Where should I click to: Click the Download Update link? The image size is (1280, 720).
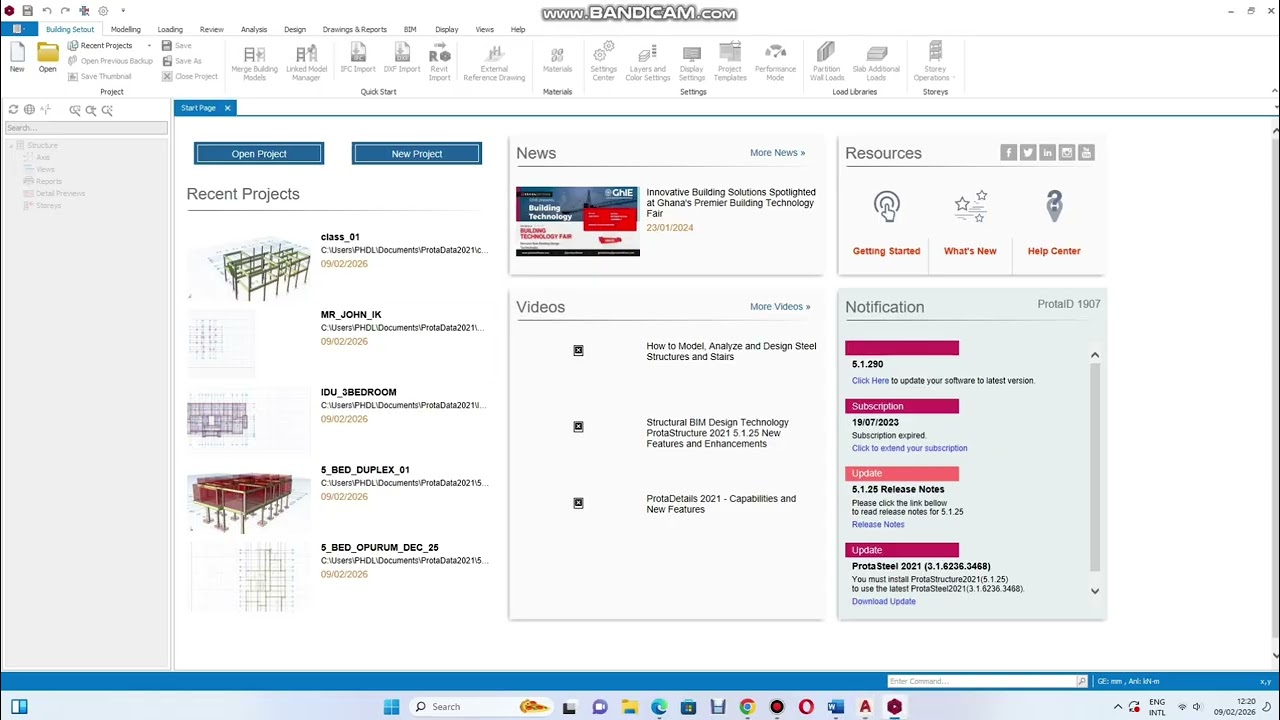click(884, 602)
